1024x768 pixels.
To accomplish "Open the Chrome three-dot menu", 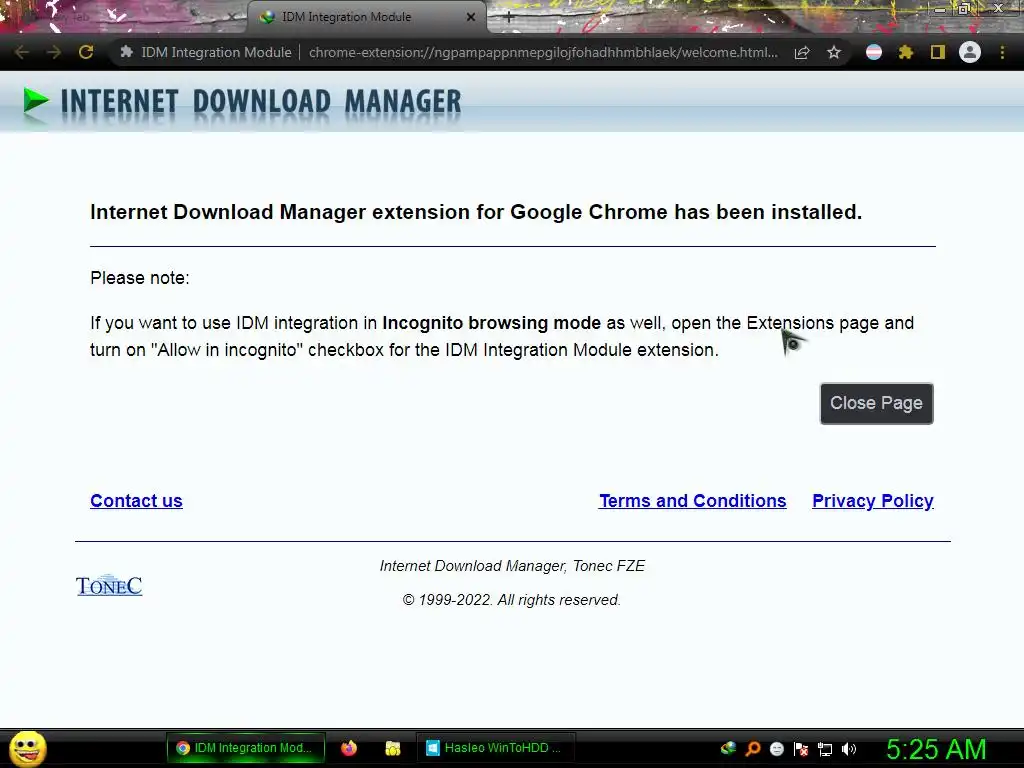I will pos(1002,52).
